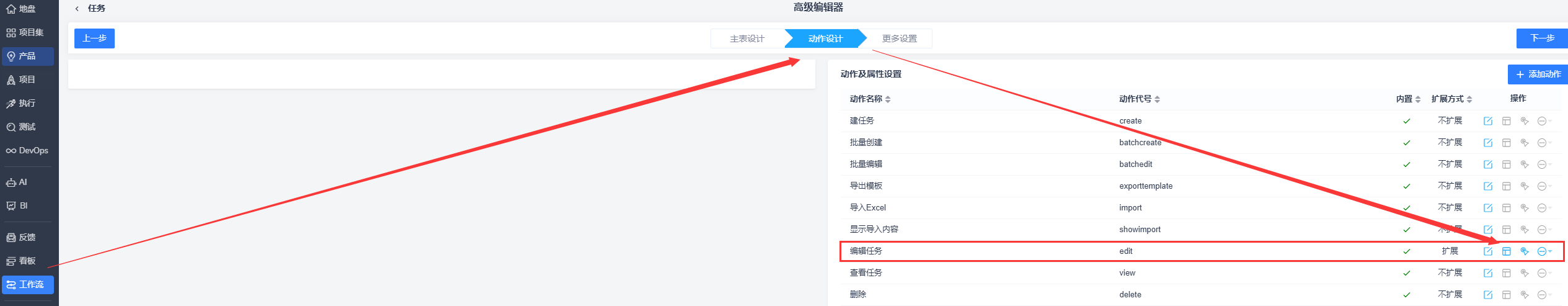Open 工作流 in the sidebar
1568x306 pixels.
[x=28, y=285]
